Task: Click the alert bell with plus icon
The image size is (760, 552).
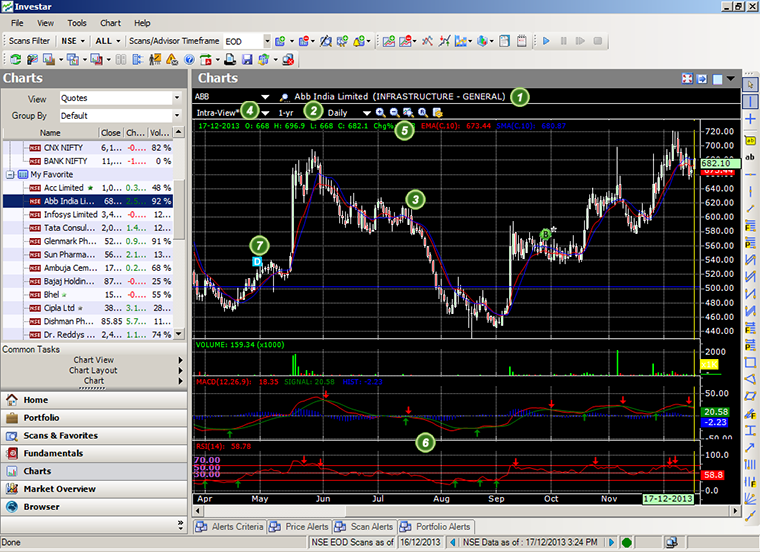Action: [359, 41]
